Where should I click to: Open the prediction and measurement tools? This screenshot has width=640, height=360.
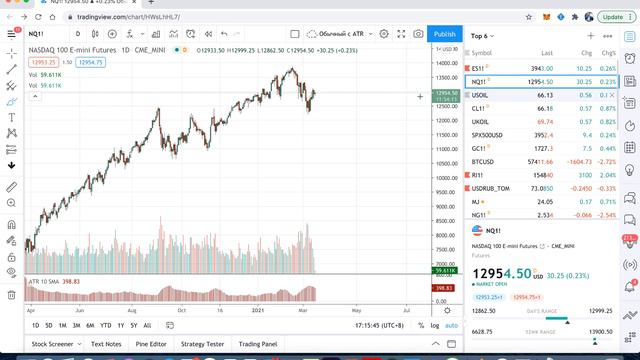[x=11, y=149]
